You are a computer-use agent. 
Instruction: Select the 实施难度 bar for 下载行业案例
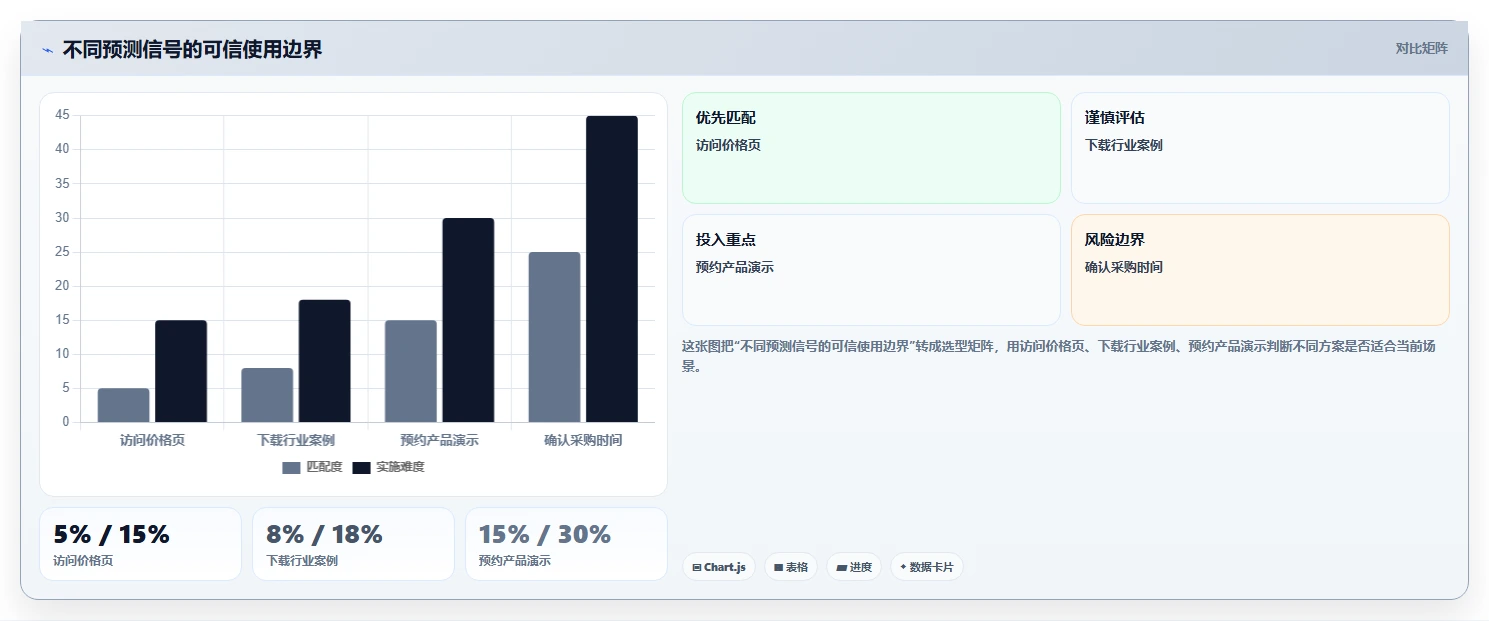(325, 361)
